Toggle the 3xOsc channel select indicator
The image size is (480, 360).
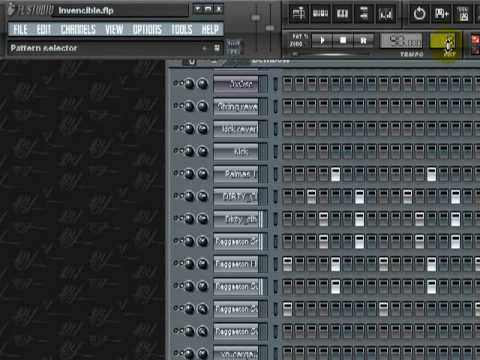click(275, 84)
